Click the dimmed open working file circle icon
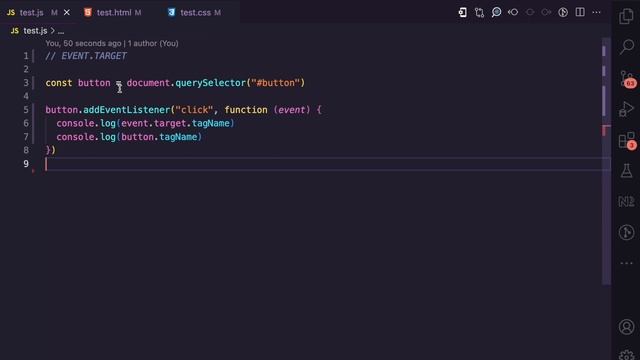 tap(530, 12)
